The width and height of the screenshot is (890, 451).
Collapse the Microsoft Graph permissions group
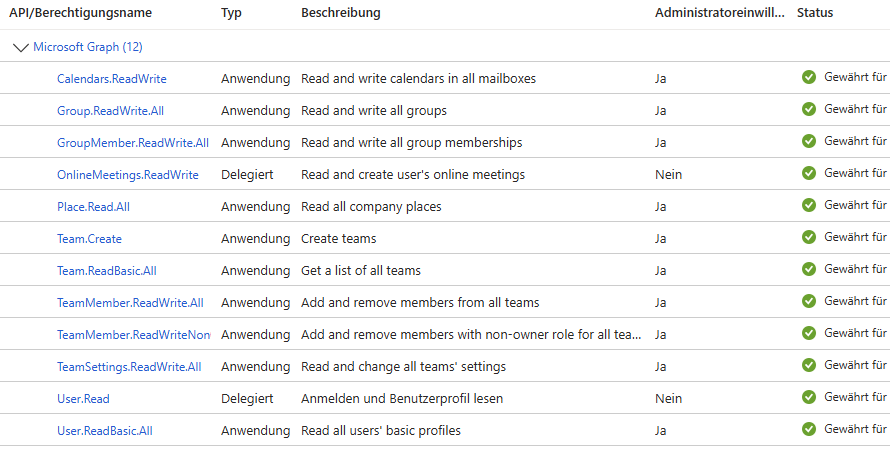[20, 48]
